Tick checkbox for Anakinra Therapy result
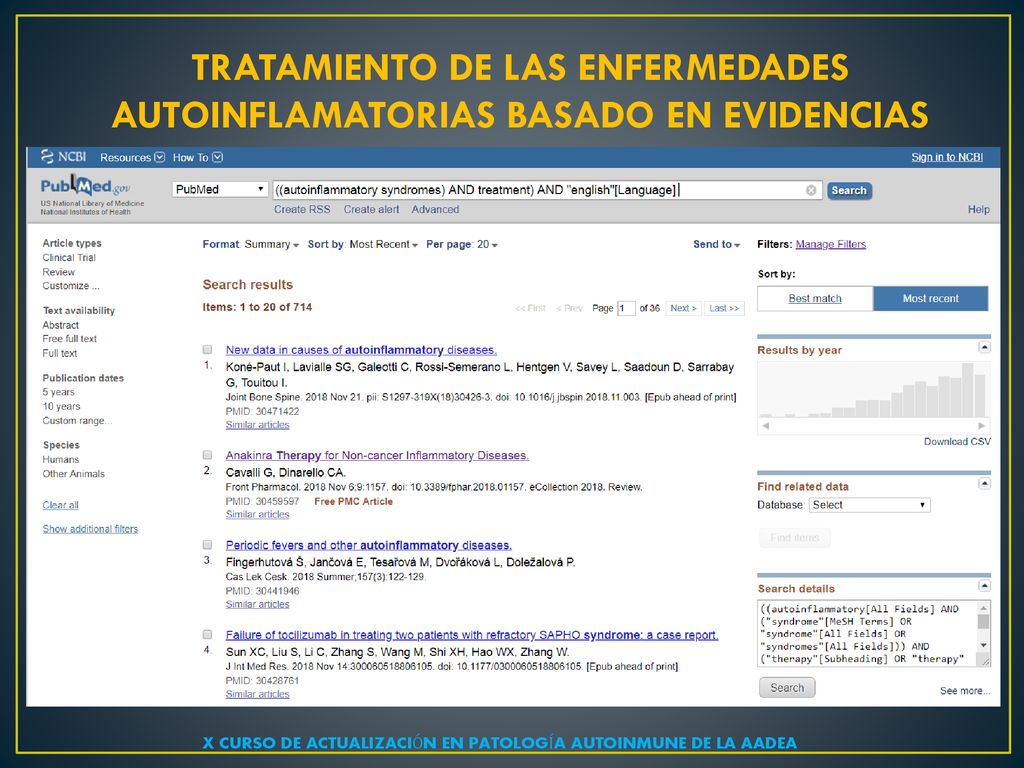This screenshot has height=768, width=1024. [208, 455]
